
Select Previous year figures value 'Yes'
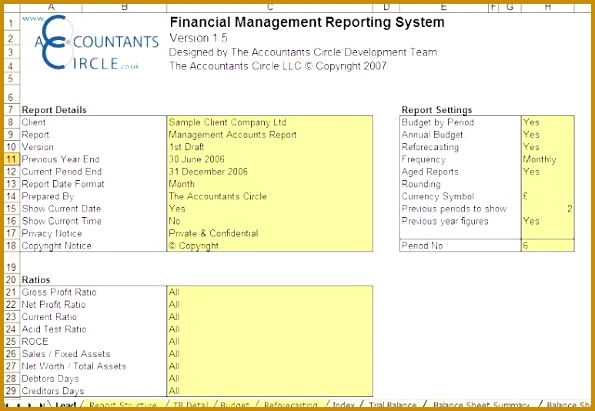coord(548,221)
